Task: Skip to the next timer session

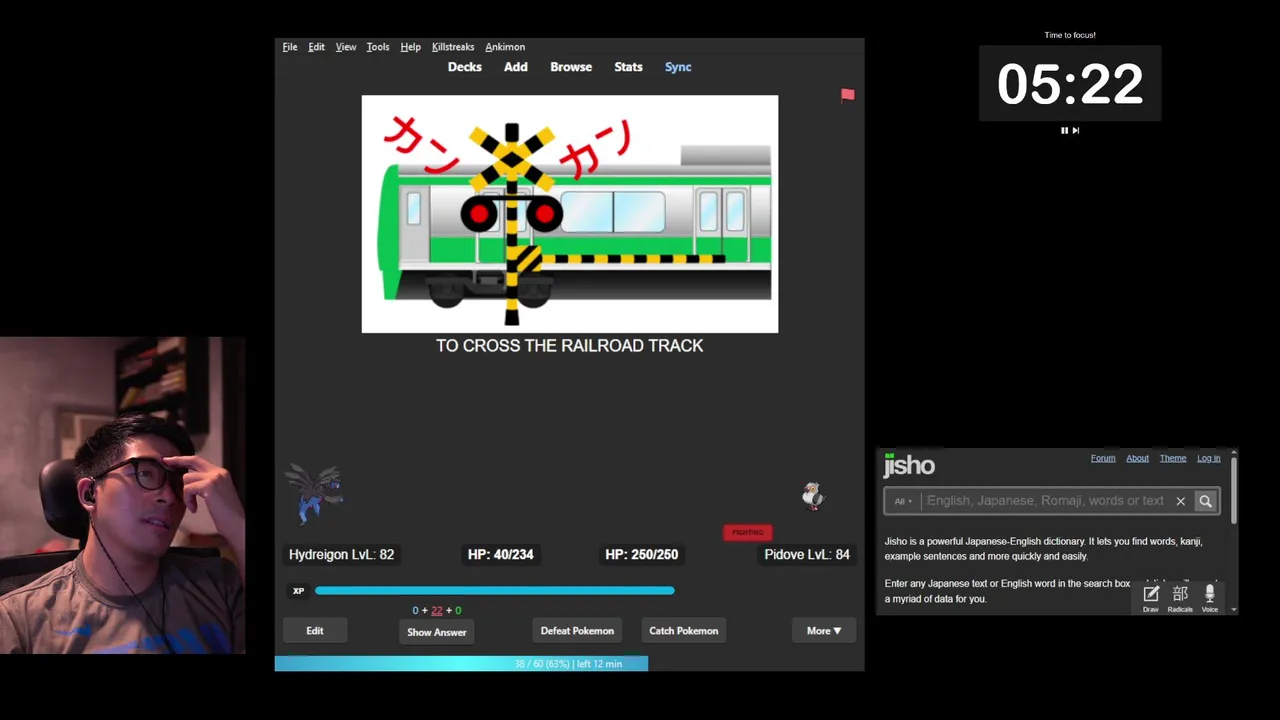Action: [x=1076, y=130]
